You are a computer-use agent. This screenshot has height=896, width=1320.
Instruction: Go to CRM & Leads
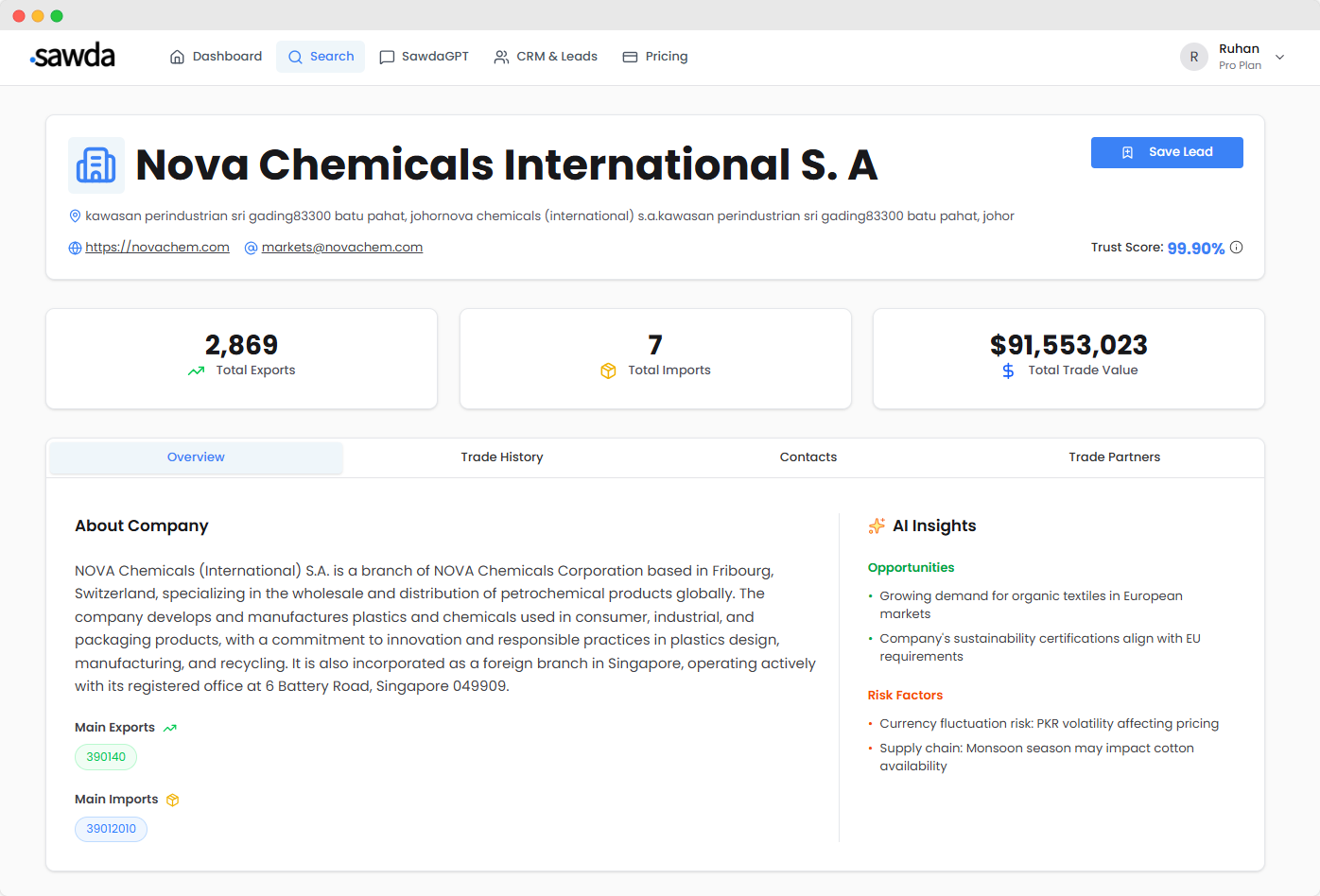pyautogui.click(x=546, y=57)
